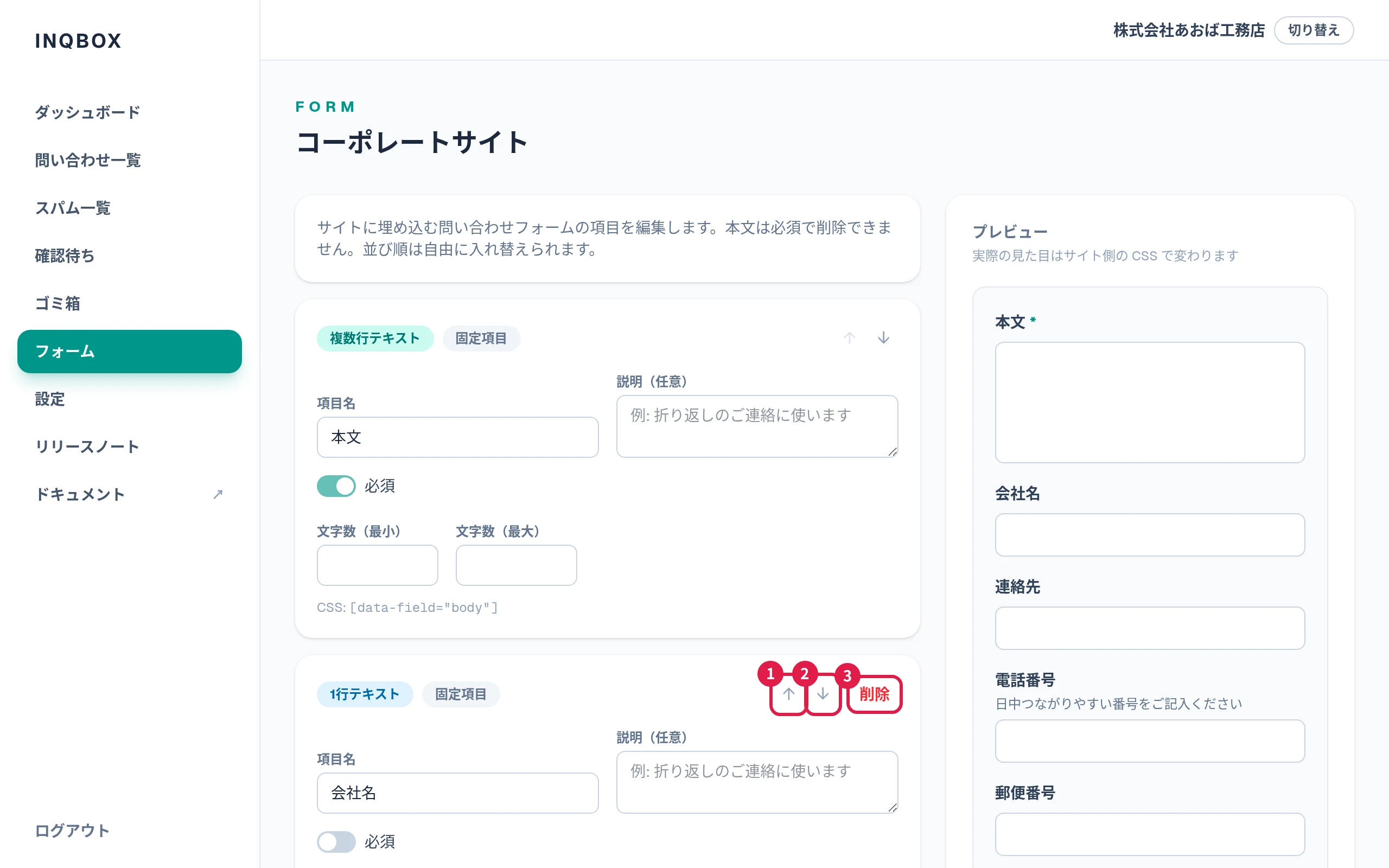The height and width of the screenshot is (868, 1389).
Task: Click the CSS selector text data-field="body"
Action: pyautogui.click(x=424, y=608)
